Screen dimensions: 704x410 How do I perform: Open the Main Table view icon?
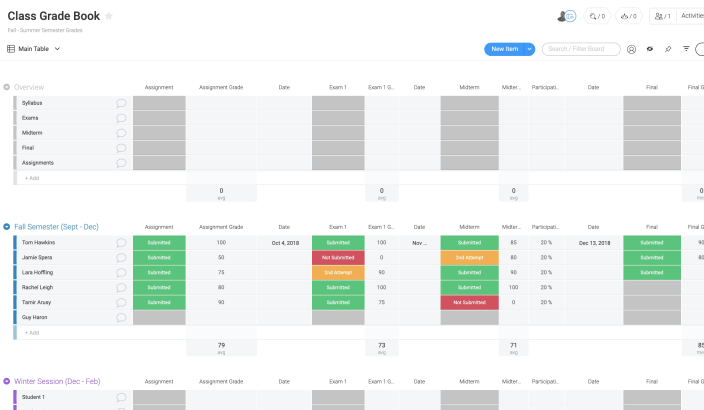click(11, 48)
